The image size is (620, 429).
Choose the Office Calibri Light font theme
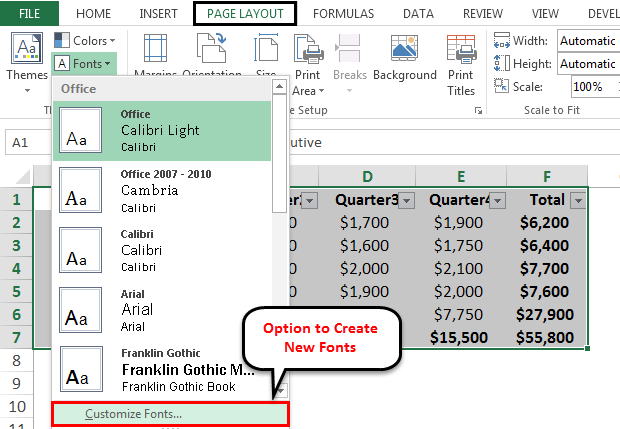(162, 130)
